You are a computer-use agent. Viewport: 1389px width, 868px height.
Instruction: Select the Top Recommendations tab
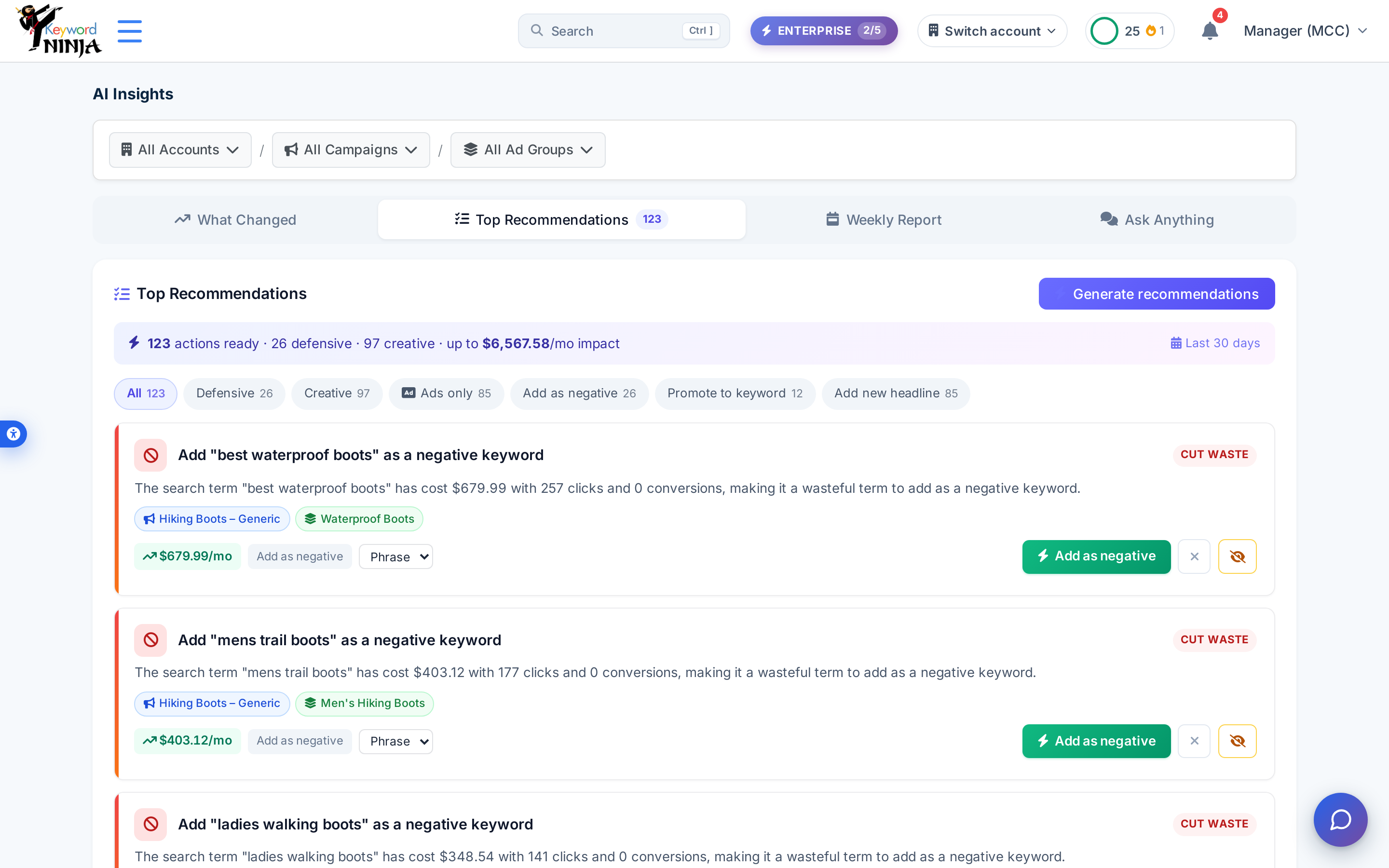click(x=561, y=220)
